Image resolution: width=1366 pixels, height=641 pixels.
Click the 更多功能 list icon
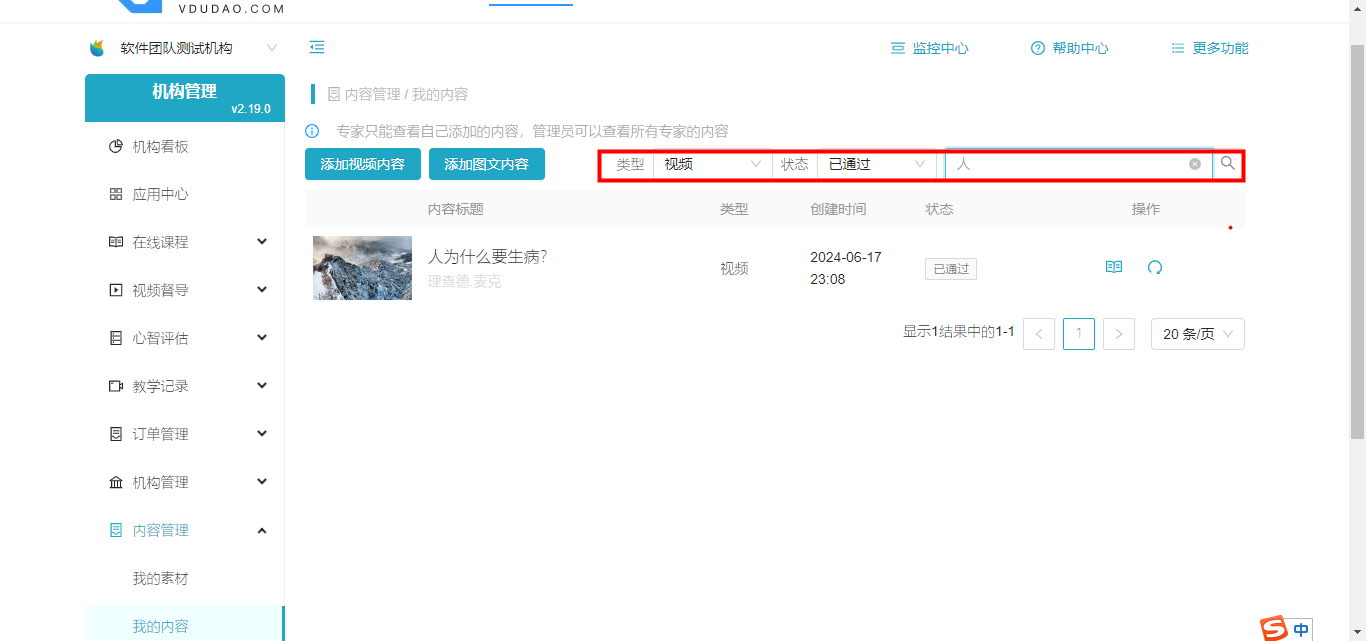1178,48
